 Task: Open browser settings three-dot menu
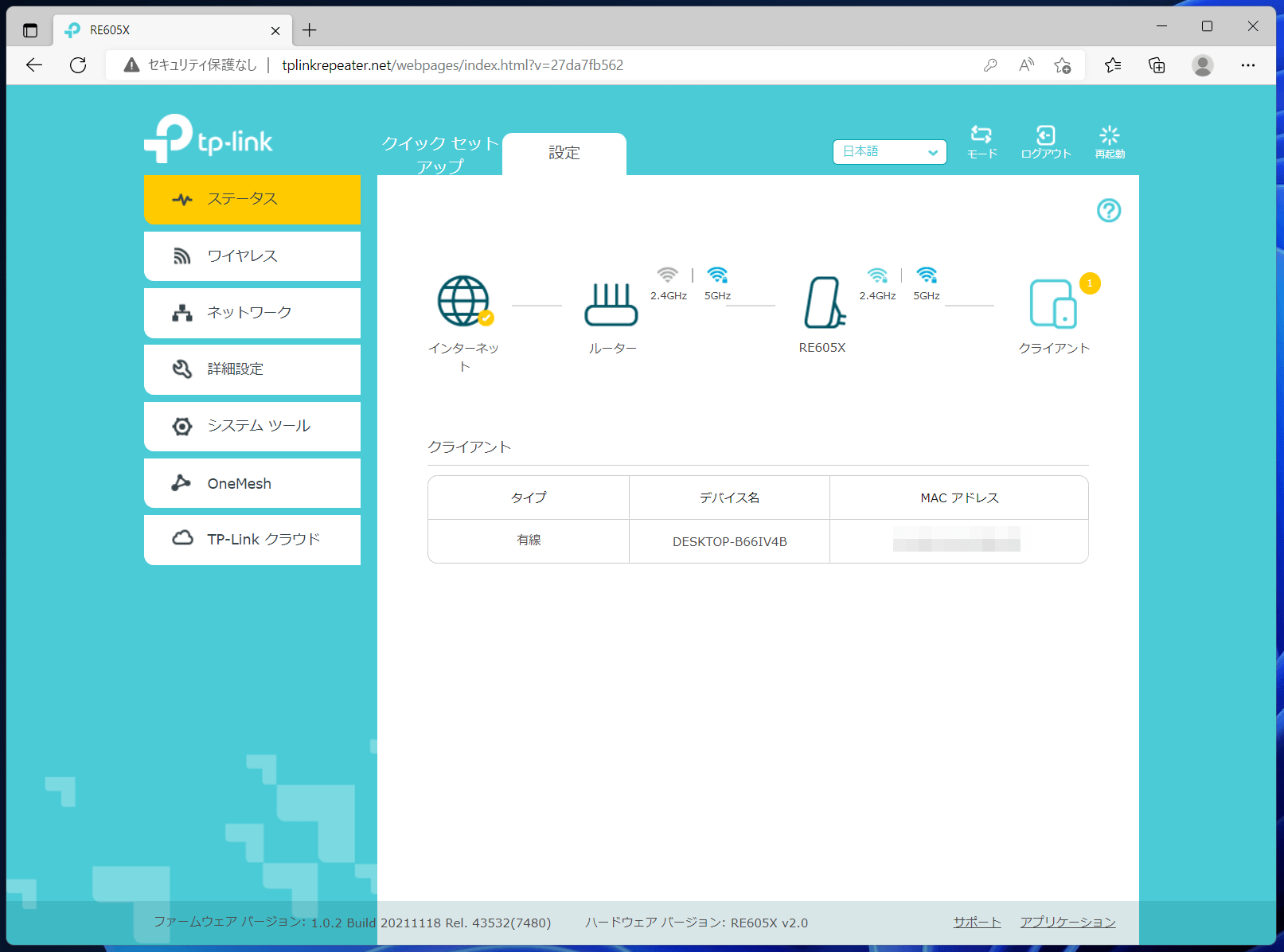pos(1247,65)
